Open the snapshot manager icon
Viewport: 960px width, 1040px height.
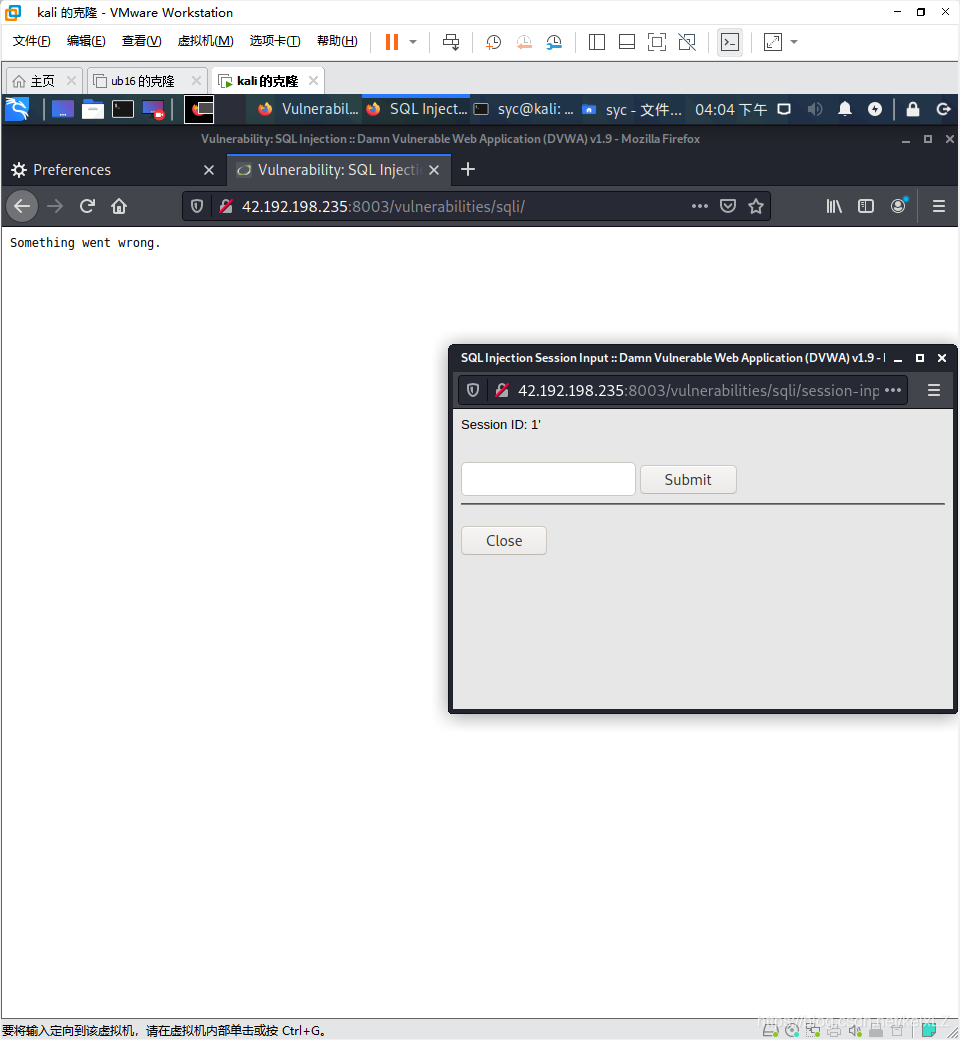coord(554,42)
